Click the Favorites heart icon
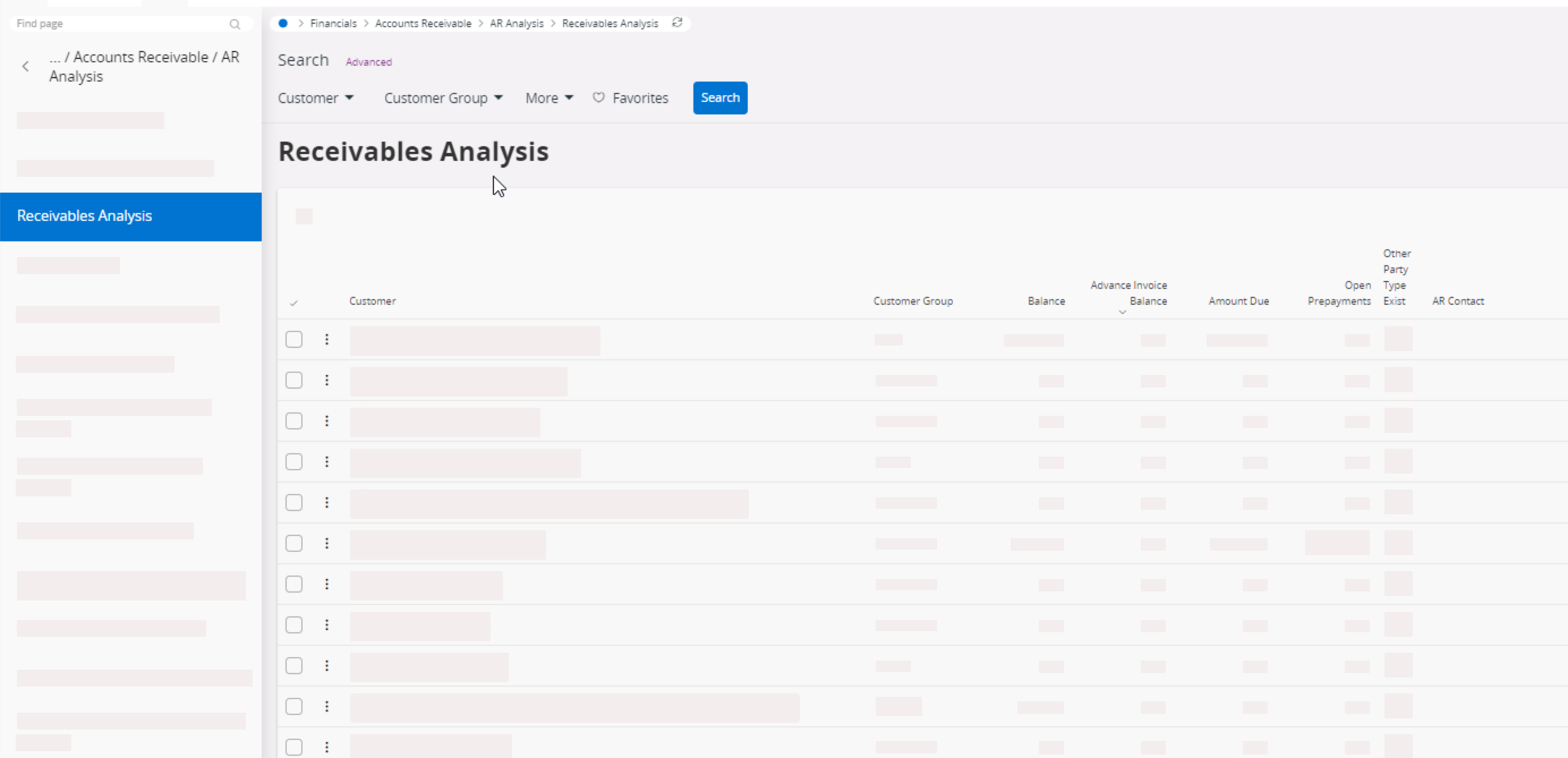 click(598, 97)
